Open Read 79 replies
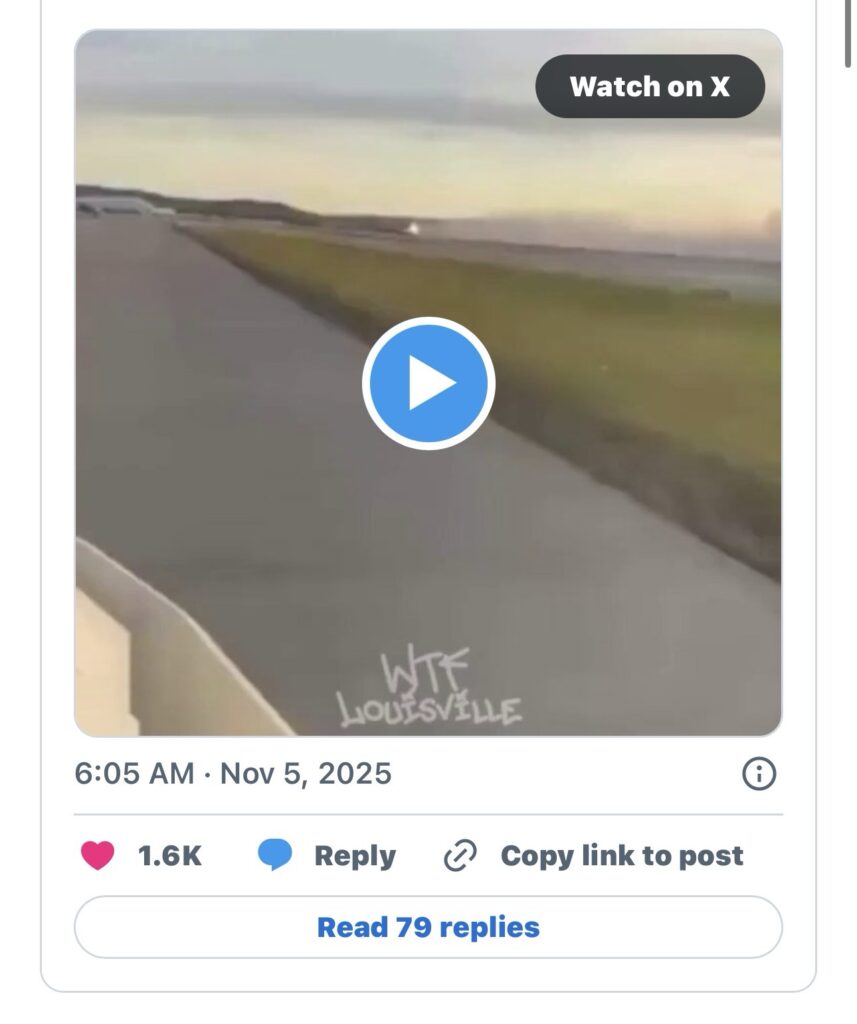 [x=428, y=927]
